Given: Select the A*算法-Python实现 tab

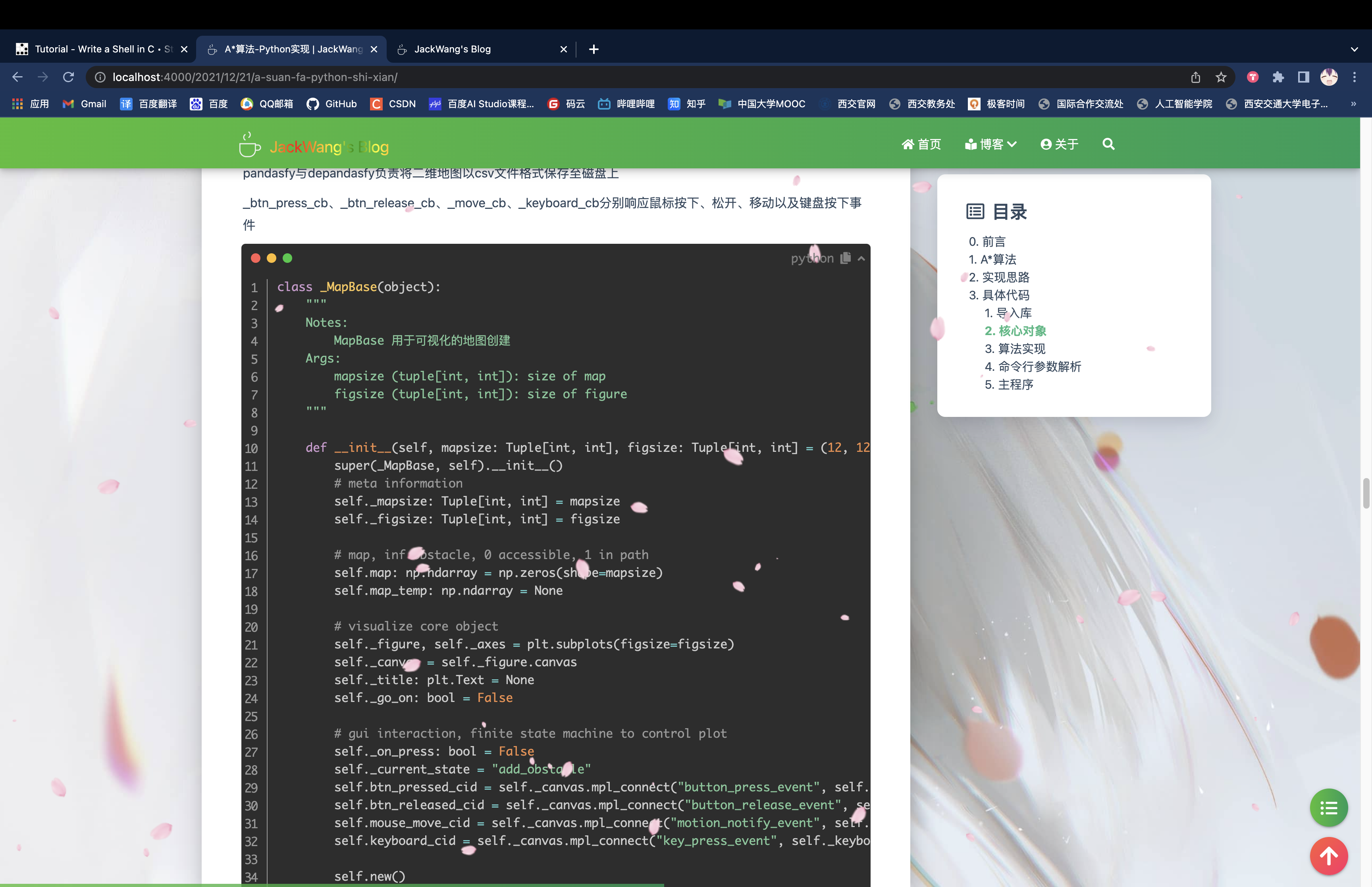Looking at the screenshot, I should pos(291,50).
